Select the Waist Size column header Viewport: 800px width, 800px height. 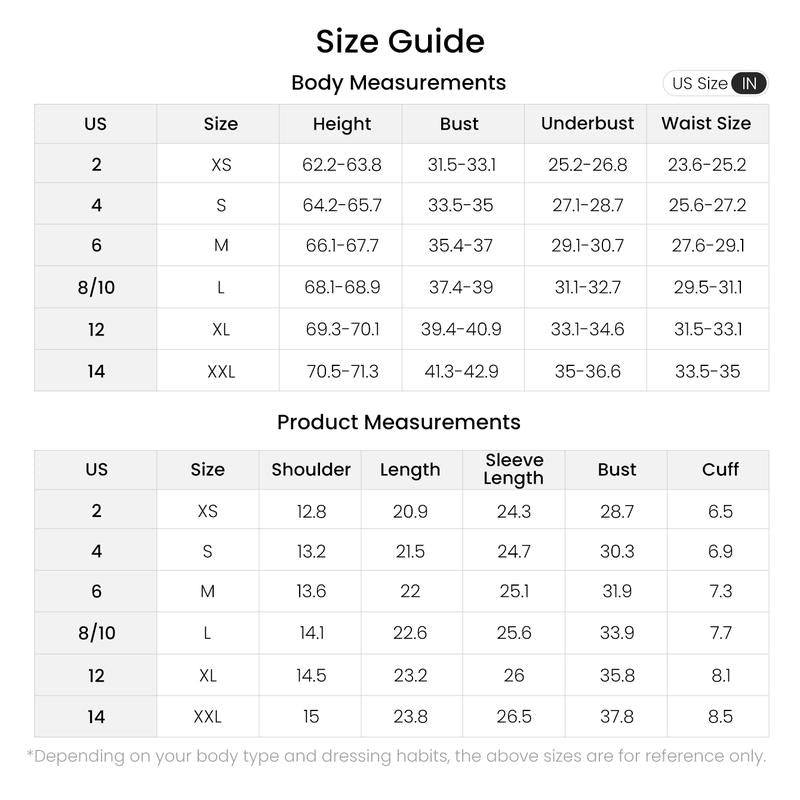click(x=706, y=124)
